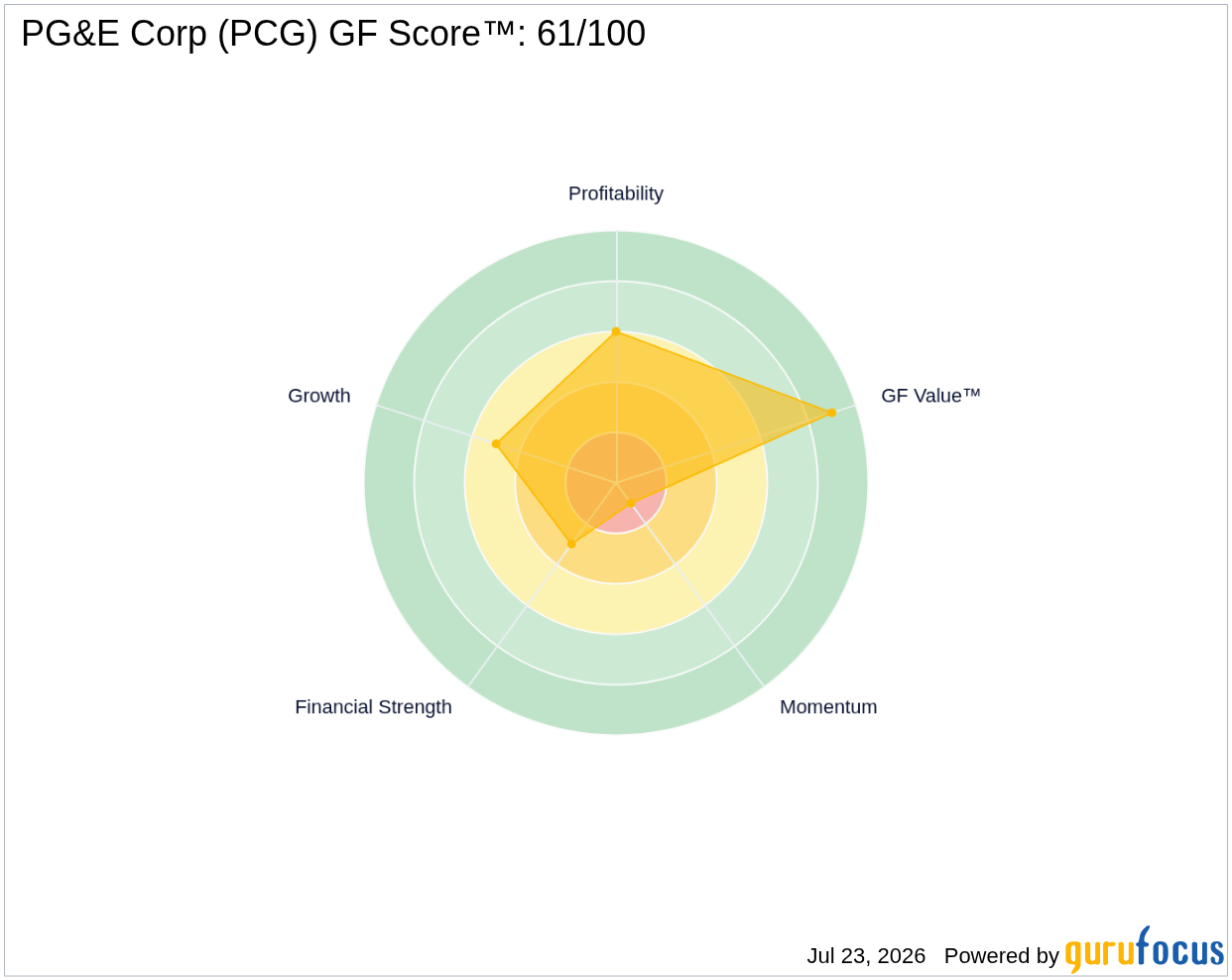Click the Jul 23, 2026 date

[866, 956]
